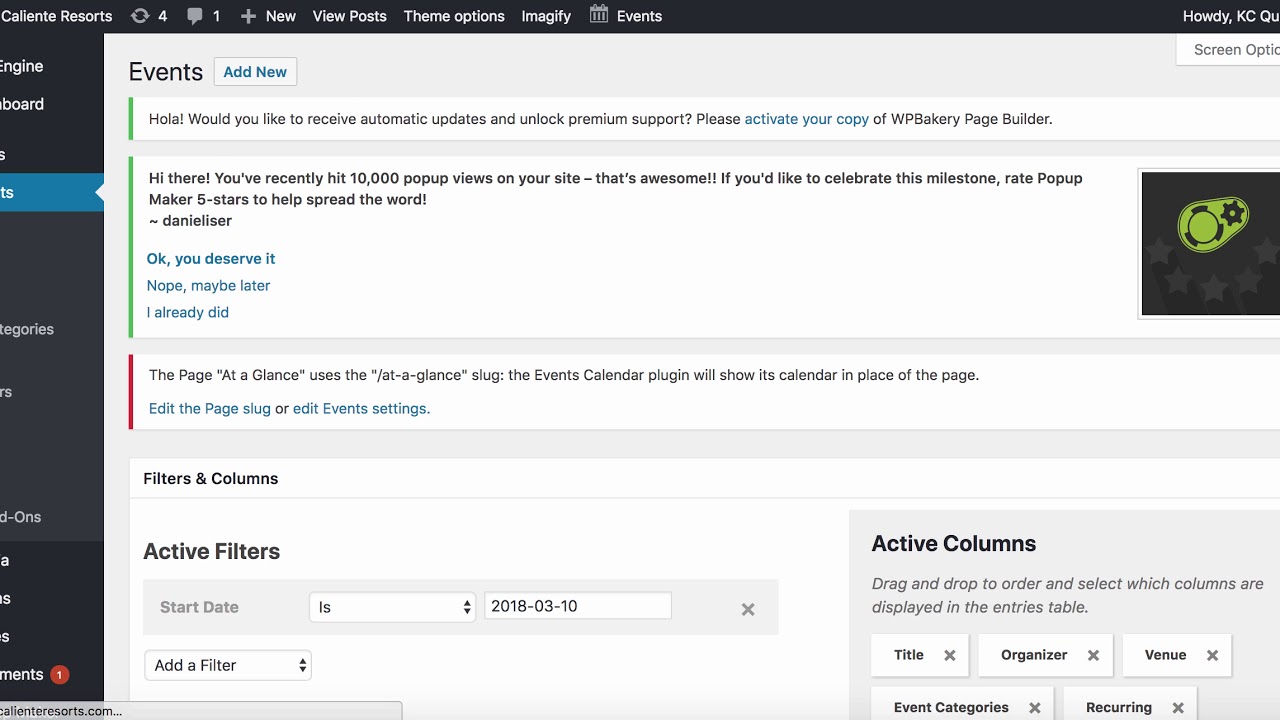Click the Start Date value field 2018-03-10
The image size is (1280, 720).
578,606
